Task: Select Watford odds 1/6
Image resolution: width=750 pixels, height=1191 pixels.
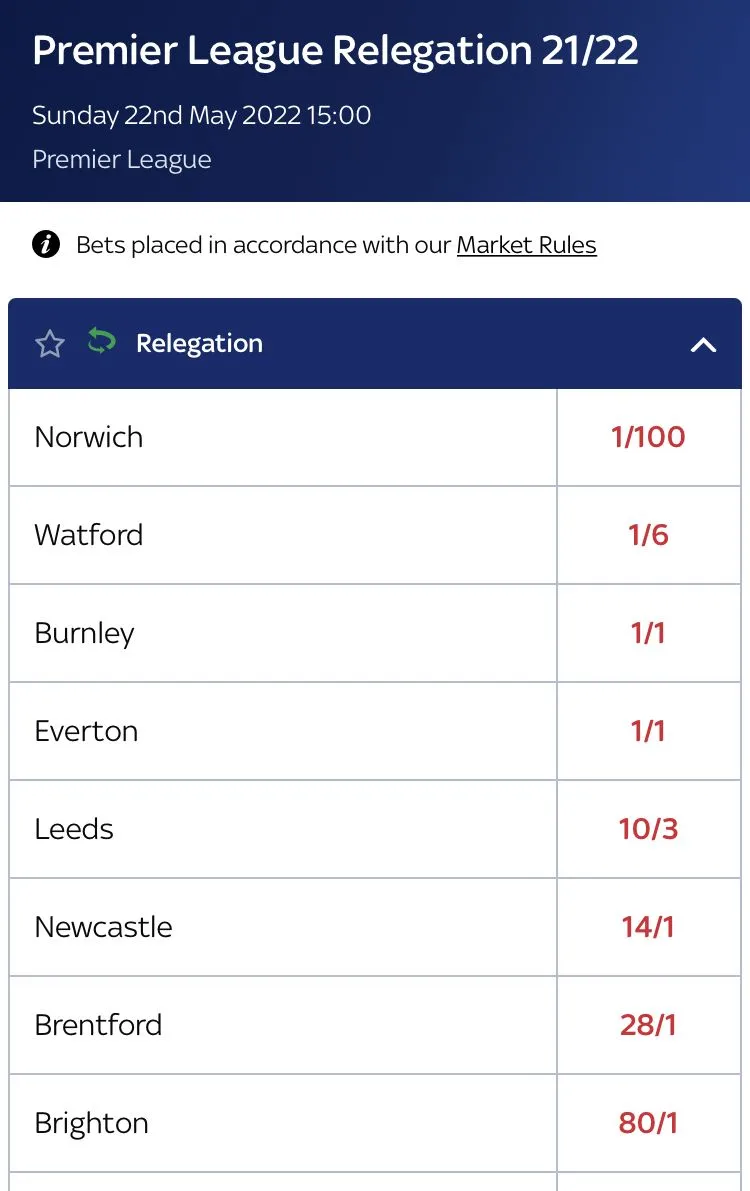Action: 648,535
